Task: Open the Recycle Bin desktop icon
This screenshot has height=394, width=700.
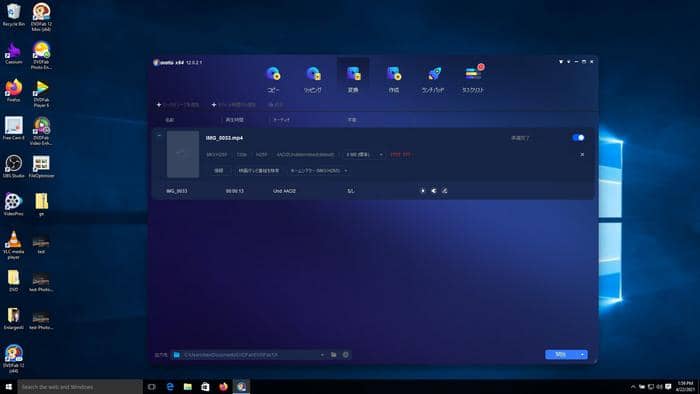Action: 13,14
